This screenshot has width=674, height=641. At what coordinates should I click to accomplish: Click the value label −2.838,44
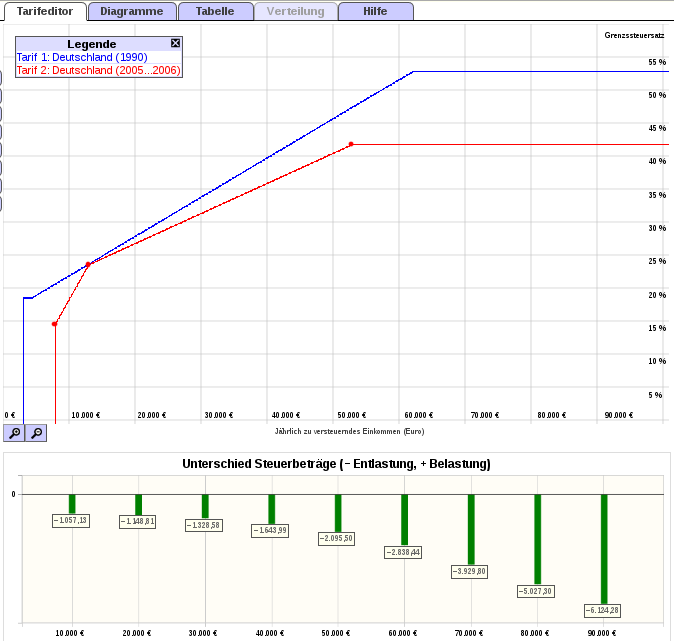pos(403,552)
